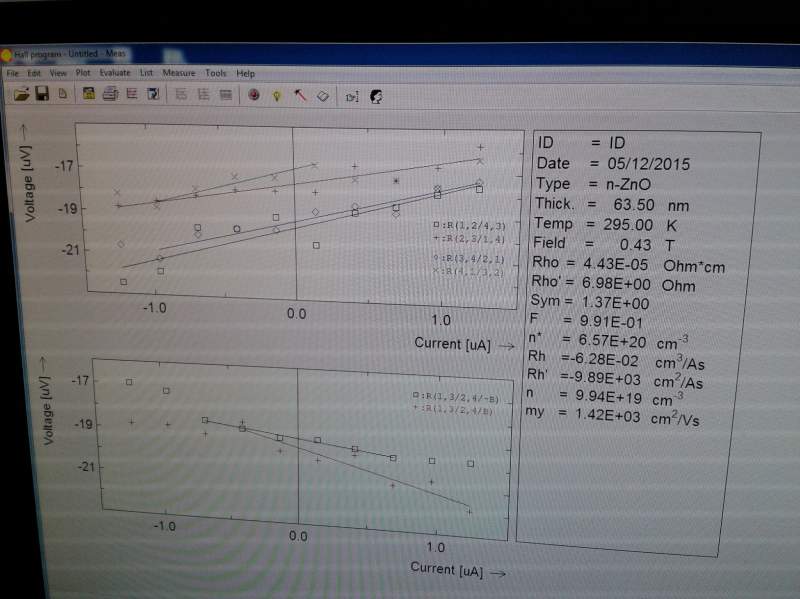
Task: Click the n value 9.94E+19
Action: (609, 397)
